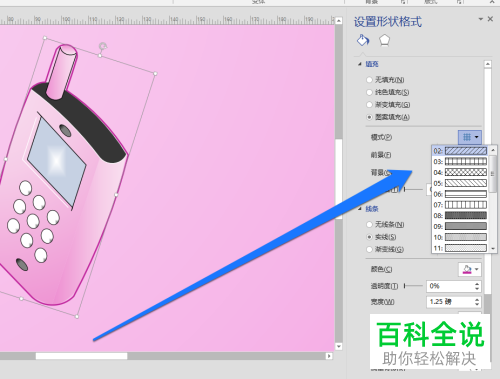This screenshot has height=379, width=500.
Task: Choose pattern 10 light gray
Action: pyautogui.click(x=460, y=237)
